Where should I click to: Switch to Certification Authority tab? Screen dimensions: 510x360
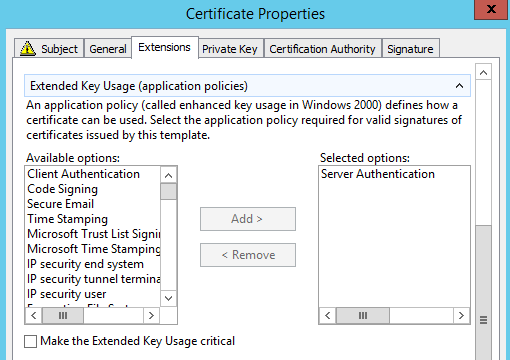[322, 49]
